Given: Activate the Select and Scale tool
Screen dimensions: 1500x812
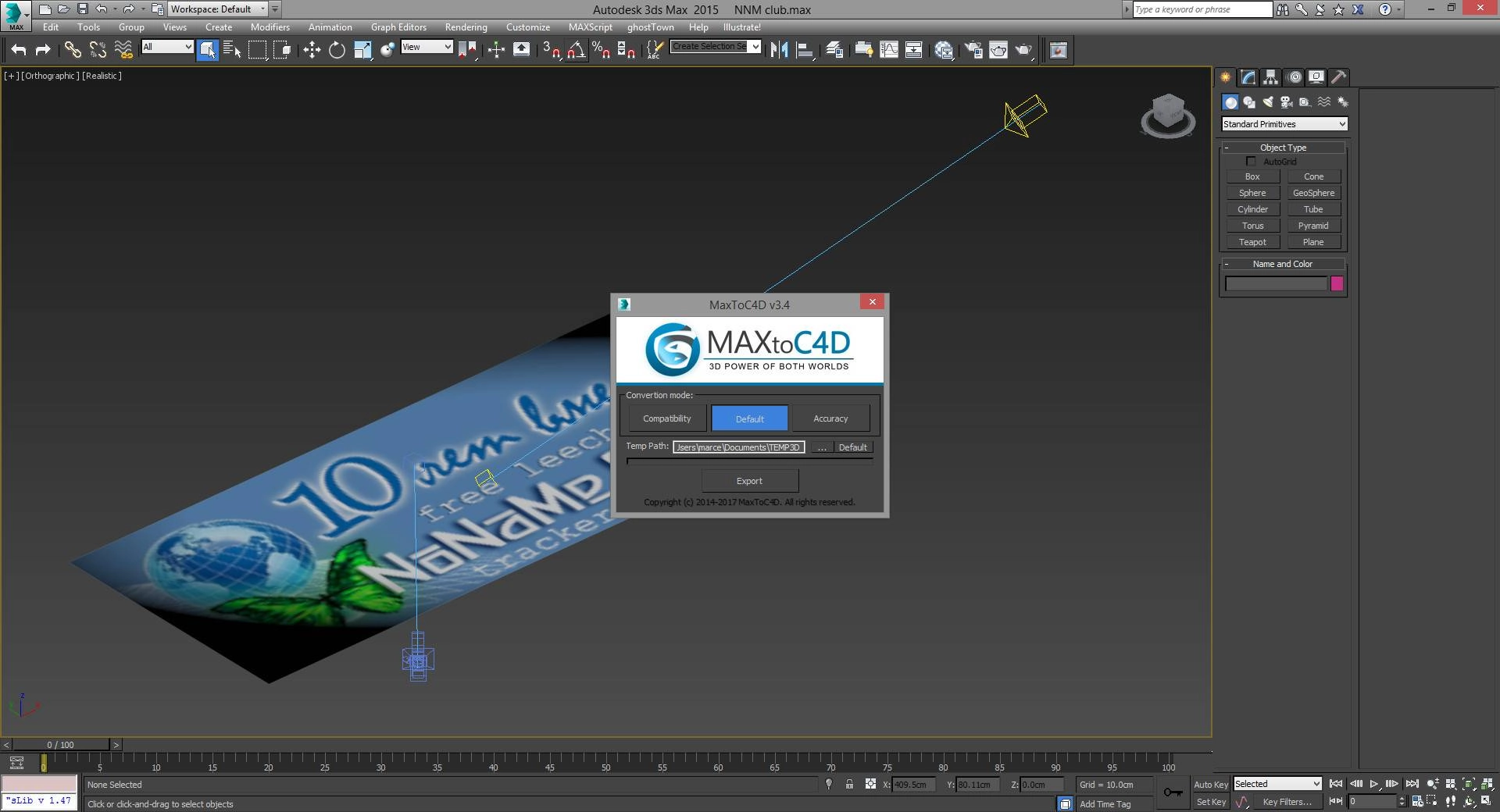Looking at the screenshot, I should [362, 50].
